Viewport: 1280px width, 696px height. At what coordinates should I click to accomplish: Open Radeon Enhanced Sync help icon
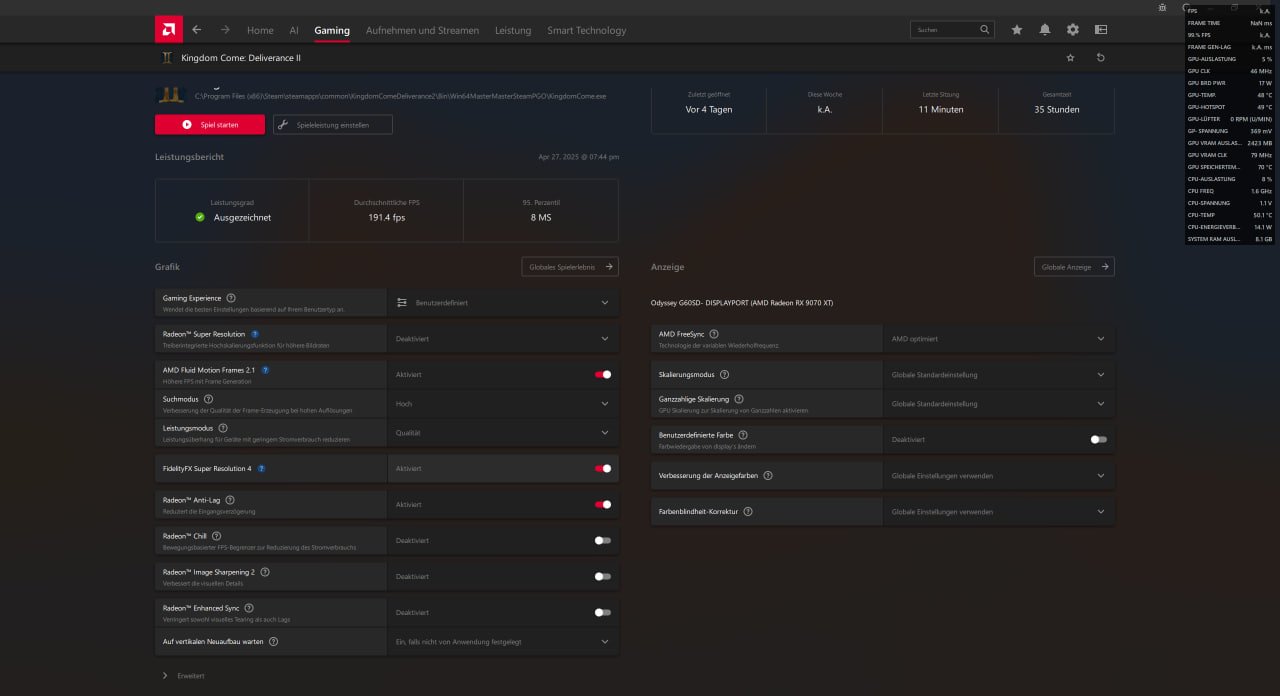click(249, 608)
